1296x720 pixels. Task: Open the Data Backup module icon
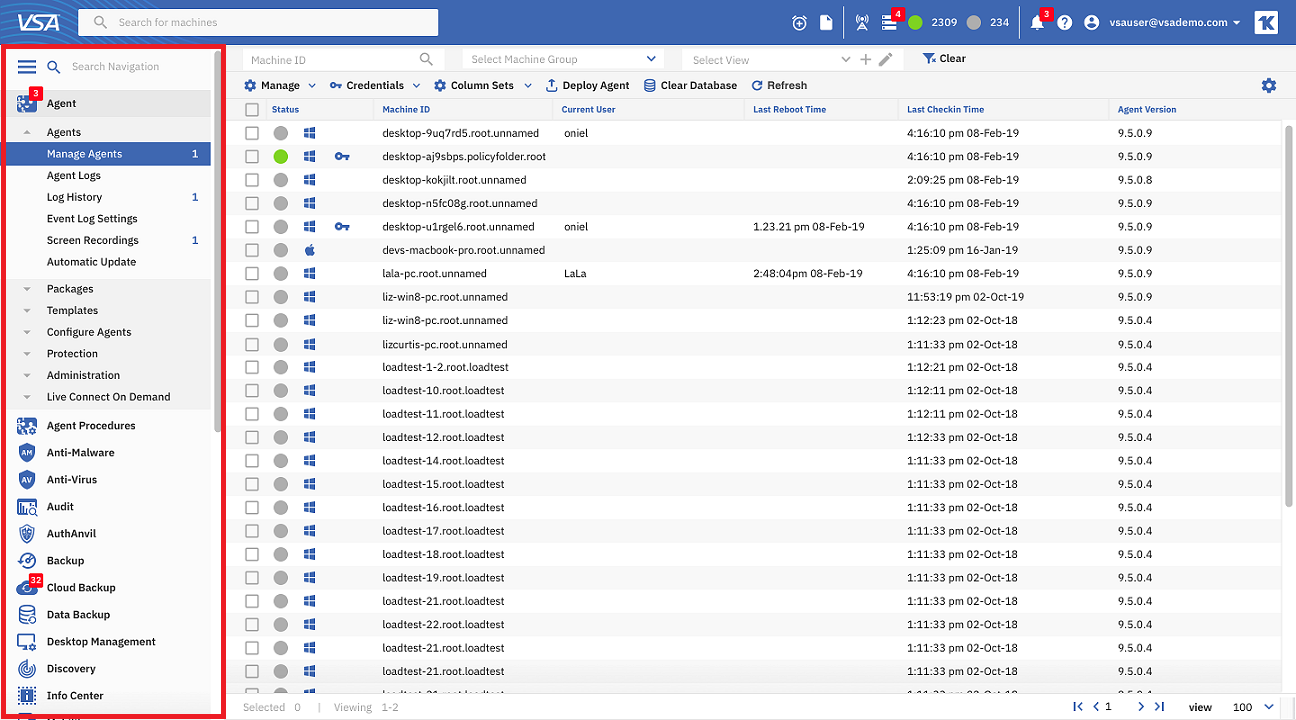[27, 615]
